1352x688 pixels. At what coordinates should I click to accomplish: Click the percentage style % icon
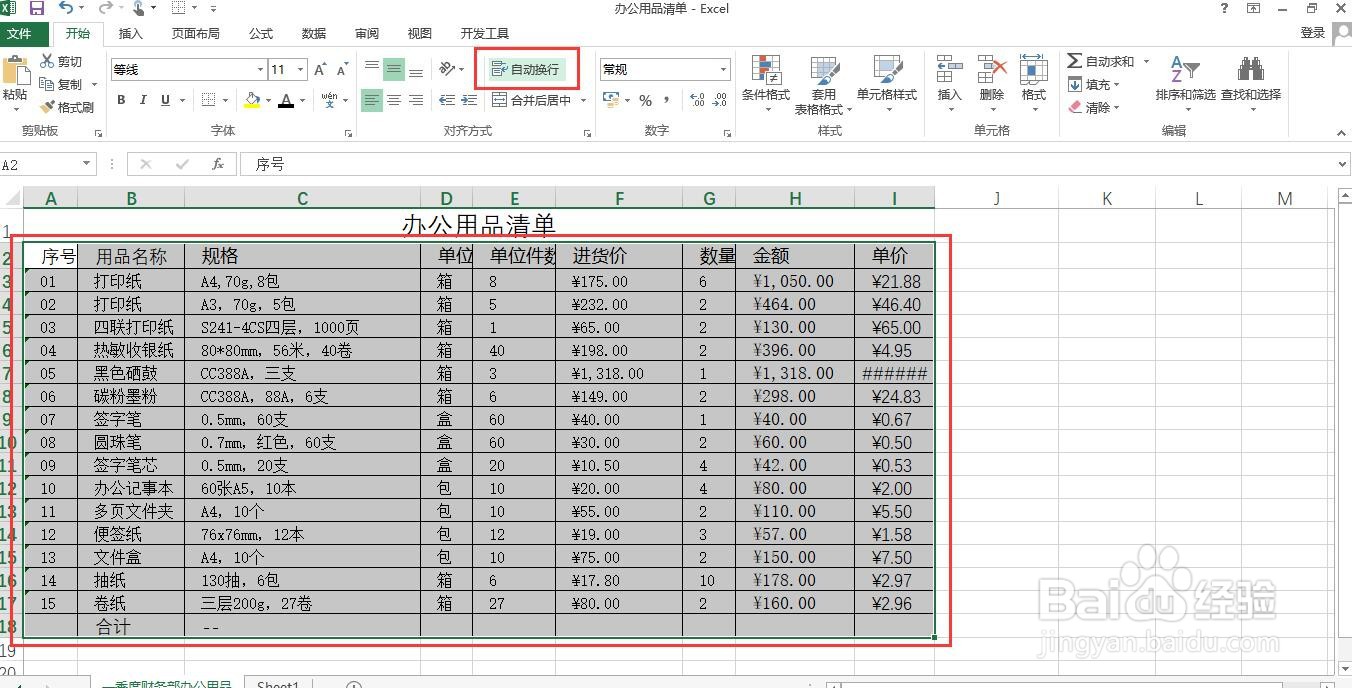point(646,101)
